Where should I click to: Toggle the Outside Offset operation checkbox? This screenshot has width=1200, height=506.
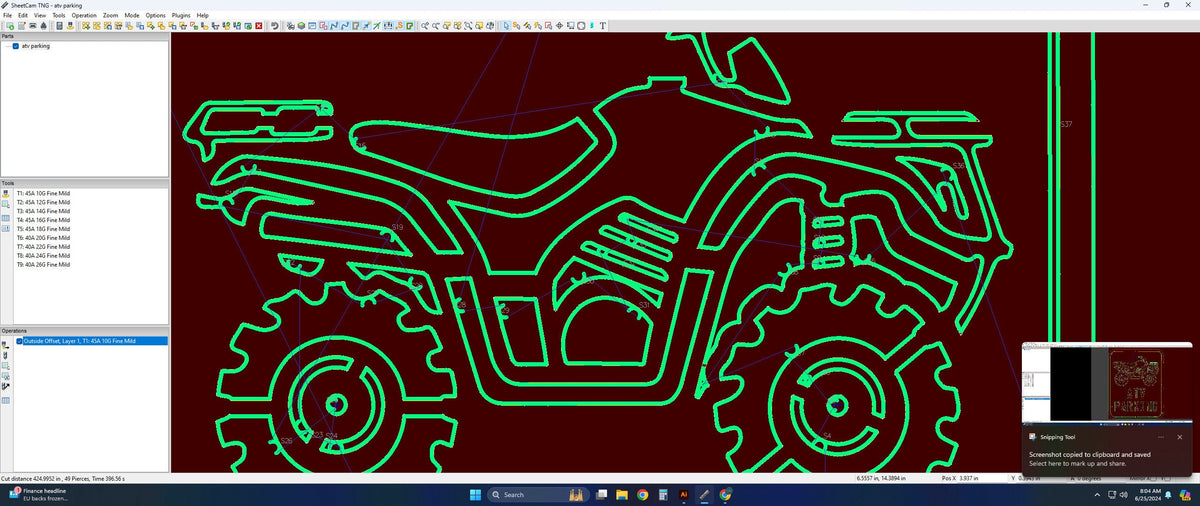18,341
